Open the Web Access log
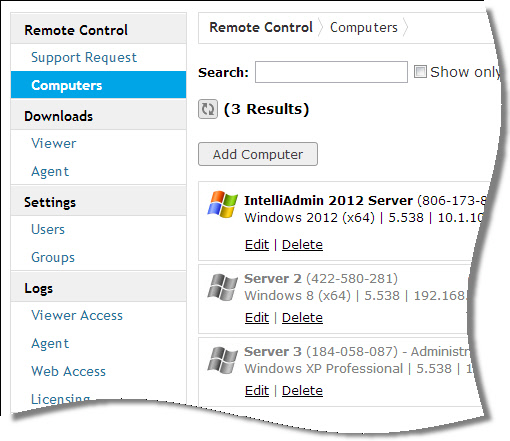Screen dimensions: 510x441 click(68, 371)
